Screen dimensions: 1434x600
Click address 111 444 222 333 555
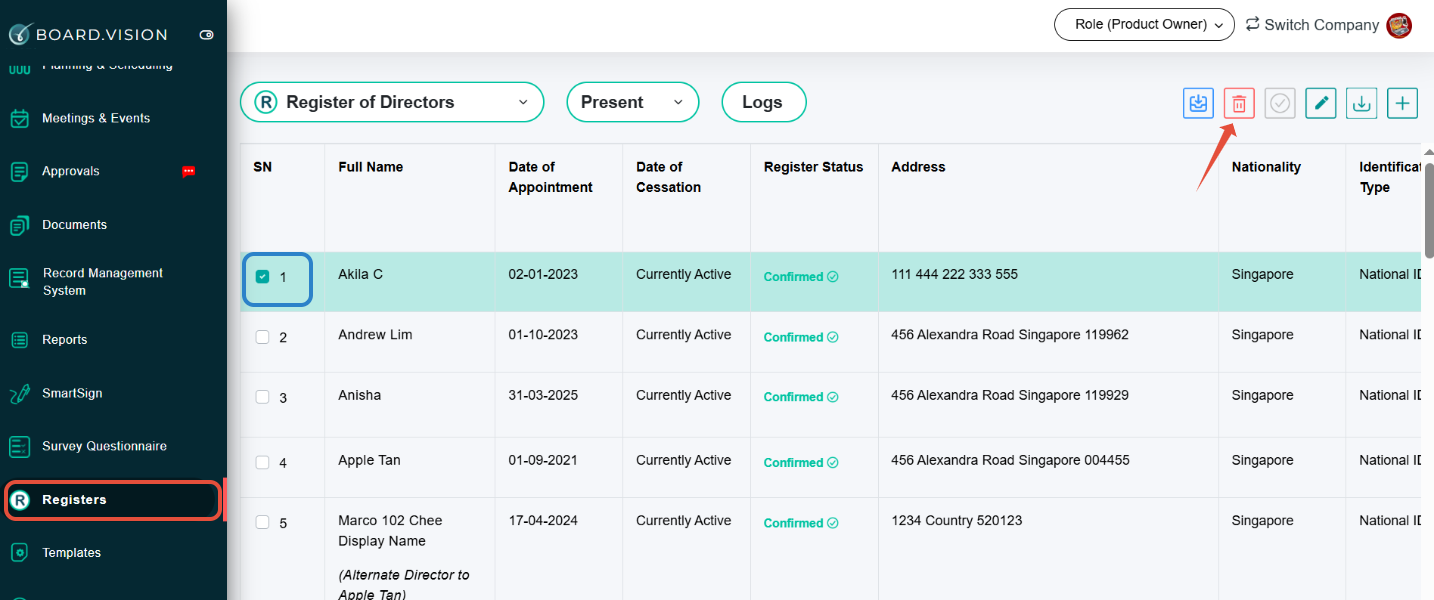click(954, 274)
